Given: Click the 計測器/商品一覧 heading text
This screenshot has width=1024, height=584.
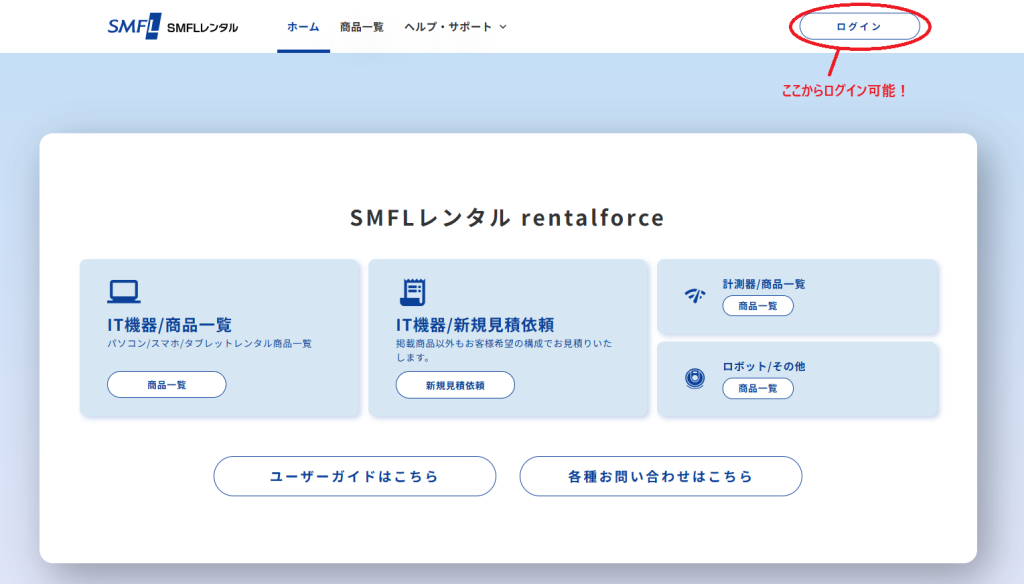Looking at the screenshot, I should 763,284.
